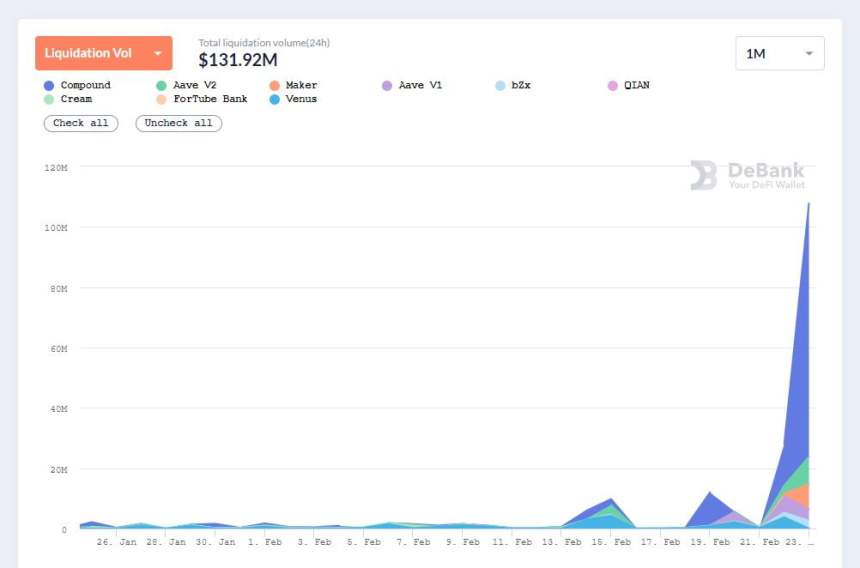
Task: Click the orange Maker color dot
Action: [274, 86]
